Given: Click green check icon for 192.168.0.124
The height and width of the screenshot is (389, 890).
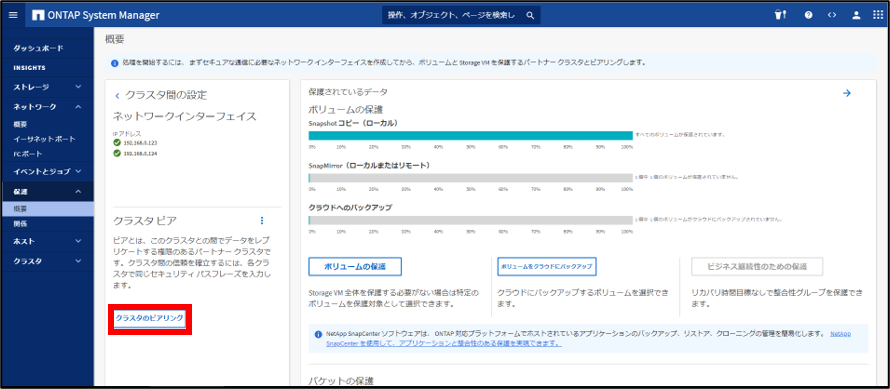Looking at the screenshot, I should pyautogui.click(x=117, y=153).
